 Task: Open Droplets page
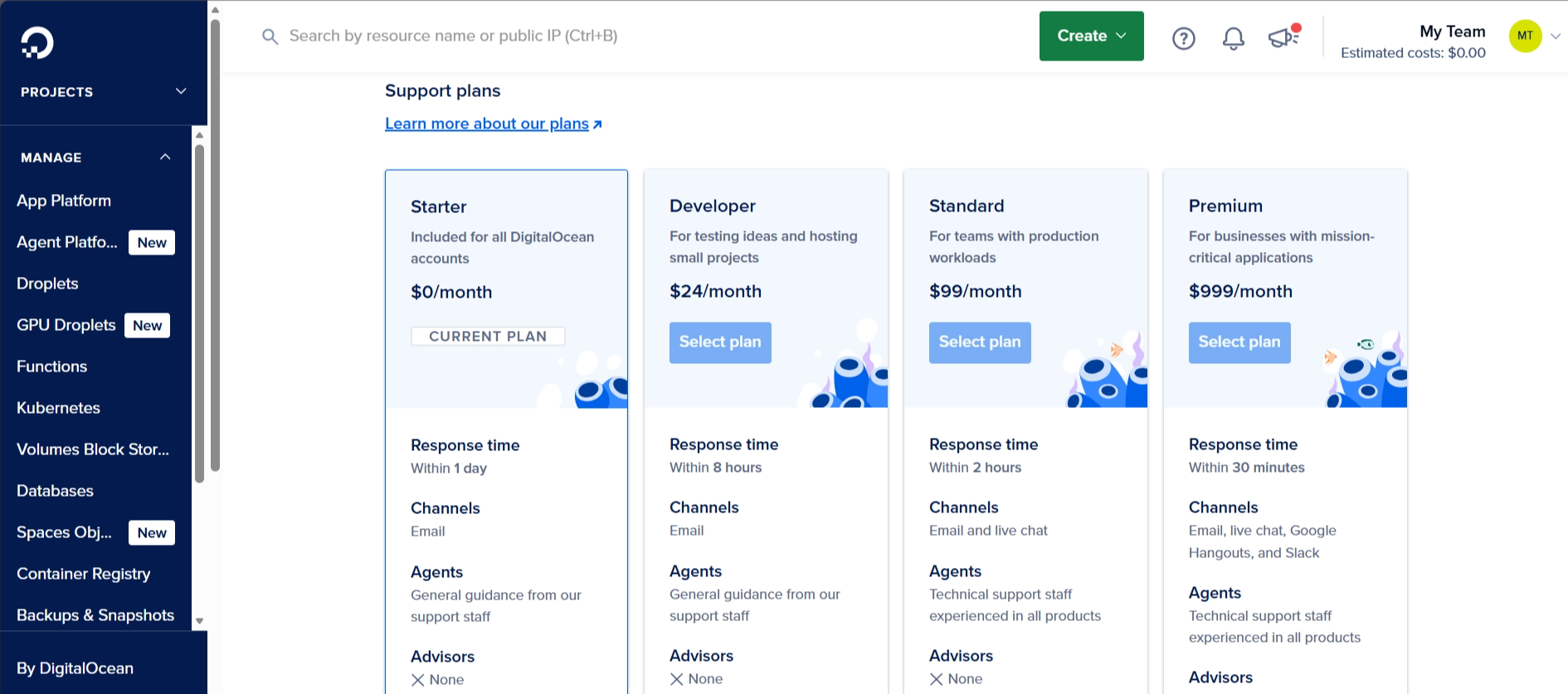[x=47, y=284]
